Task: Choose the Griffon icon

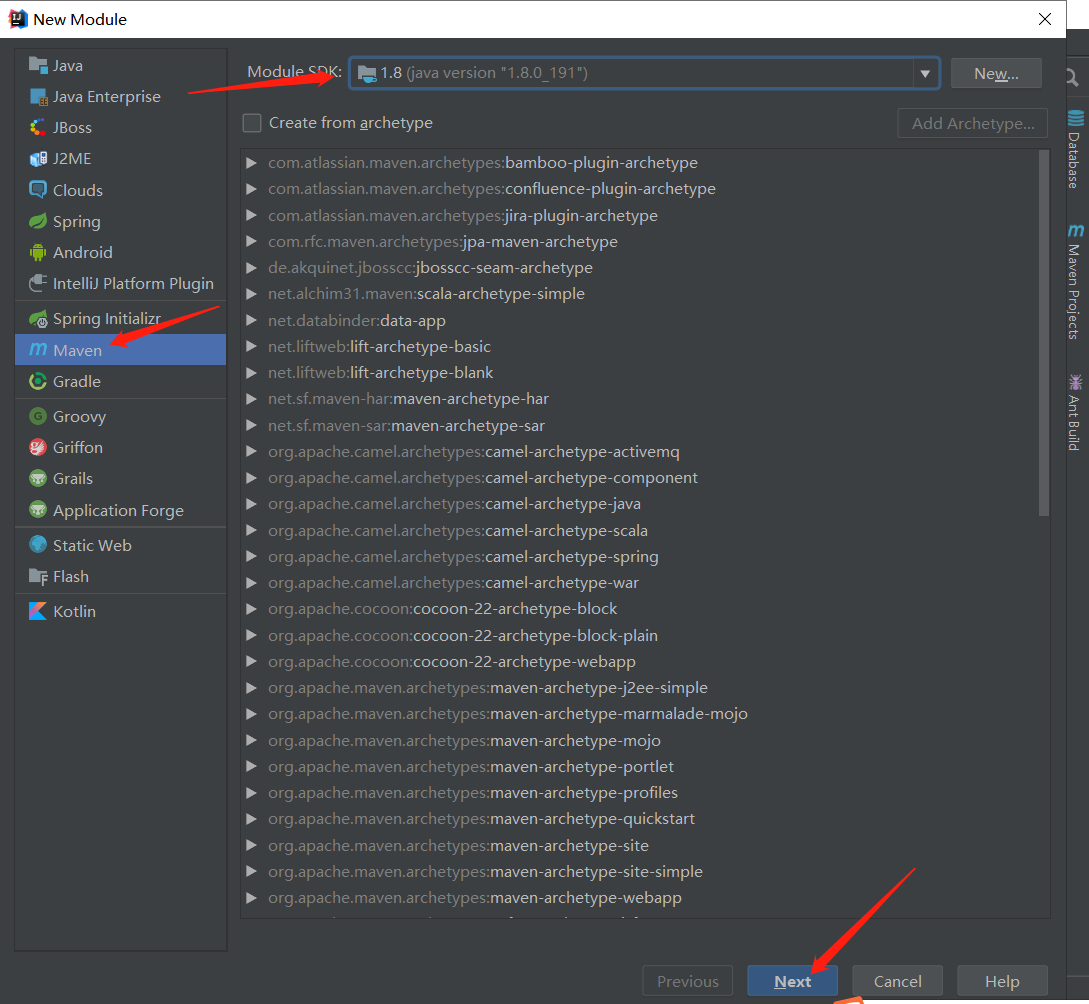Action: [38, 447]
